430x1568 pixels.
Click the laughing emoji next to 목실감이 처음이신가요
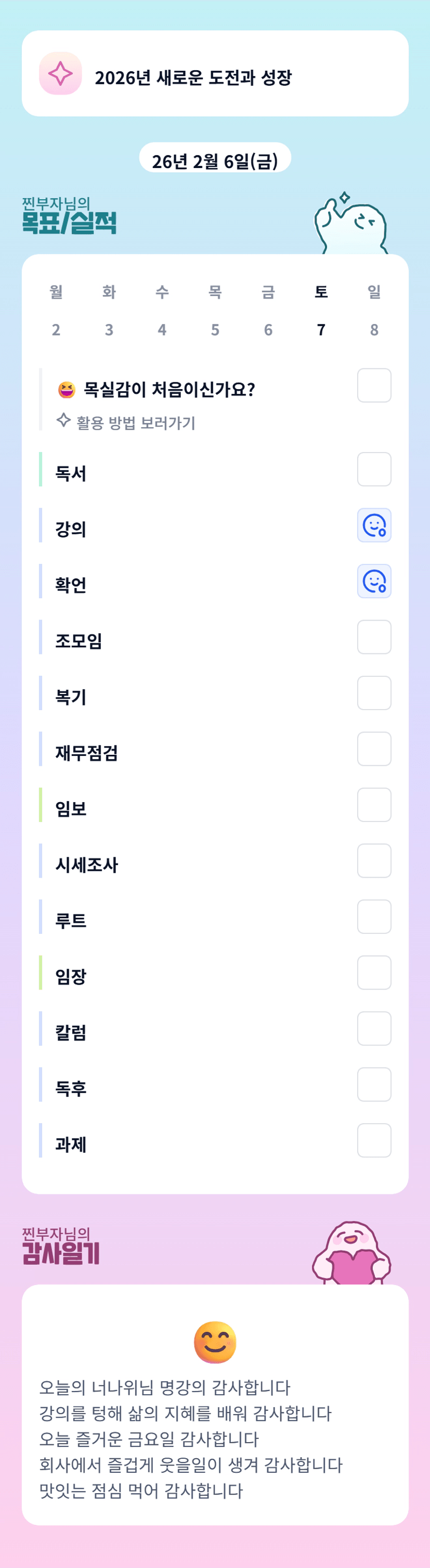[x=67, y=390]
